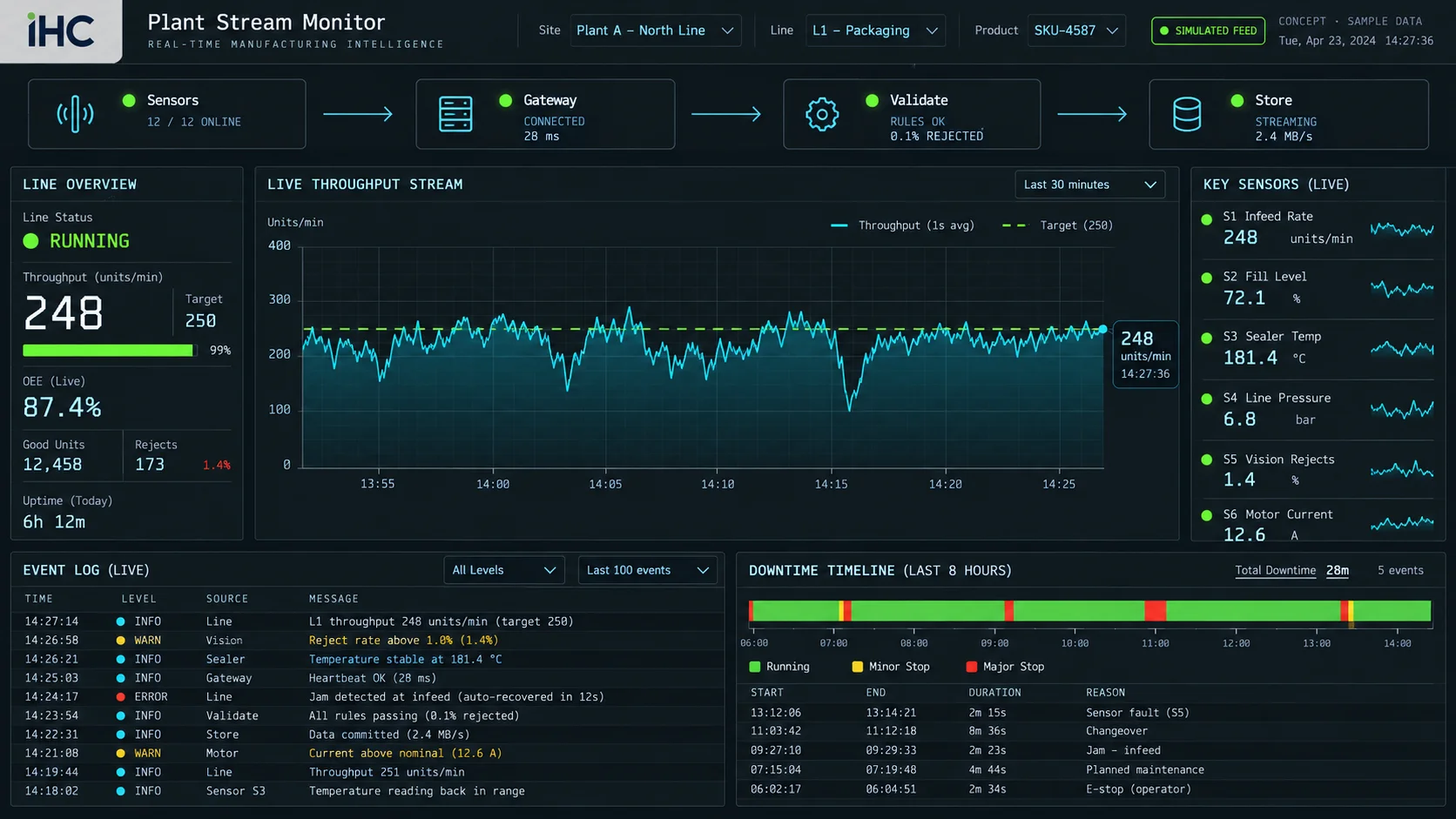Click the S6 Motor Current sparkline

[1402, 523]
